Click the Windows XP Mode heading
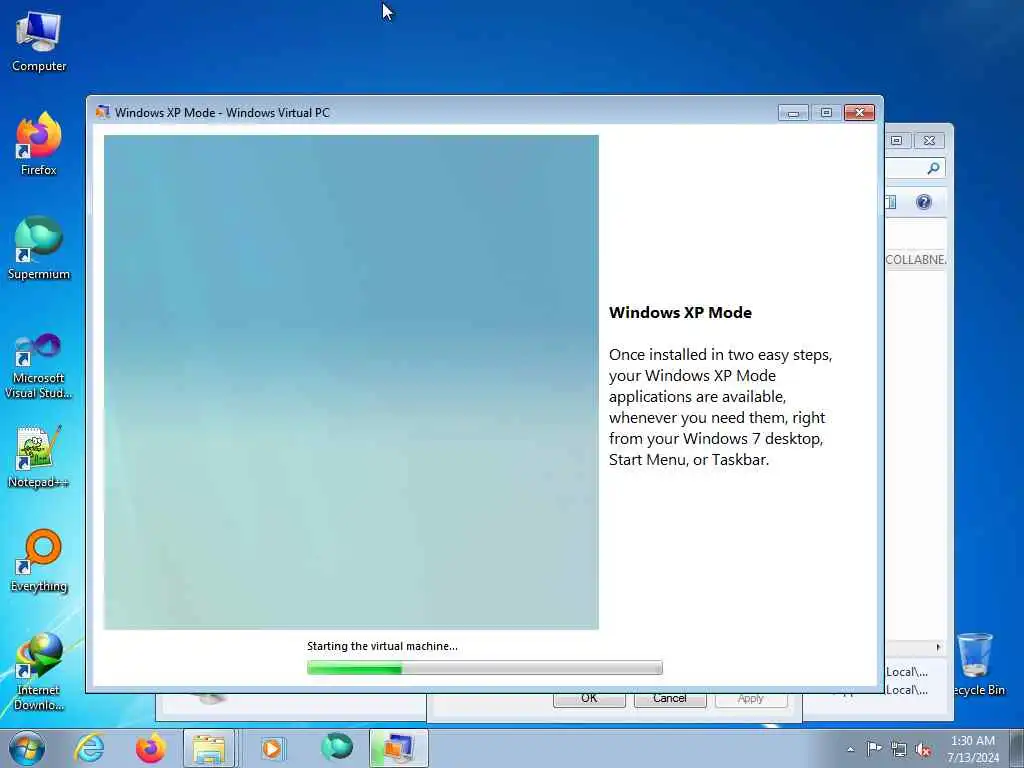1024x768 pixels. tap(680, 312)
